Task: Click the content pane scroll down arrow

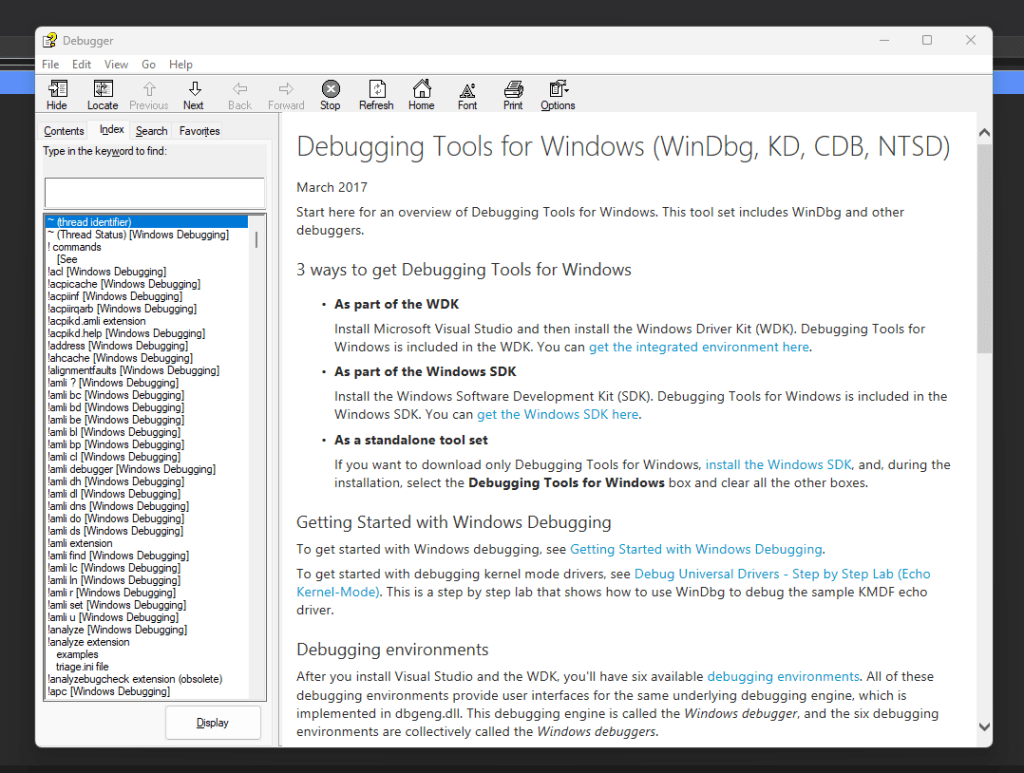Action: (x=983, y=727)
